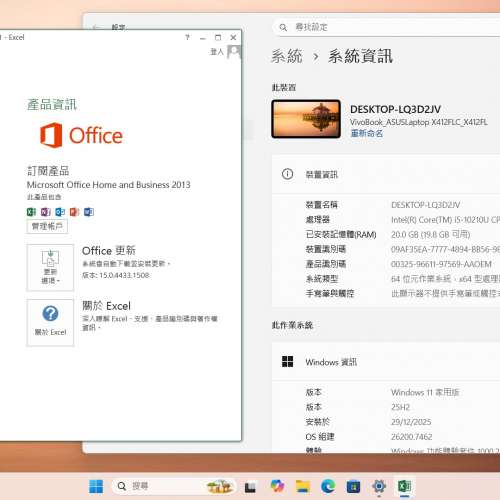Select the 20.0 GB RAM value
The height and width of the screenshot is (500, 500).
pyautogui.click(x=431, y=234)
